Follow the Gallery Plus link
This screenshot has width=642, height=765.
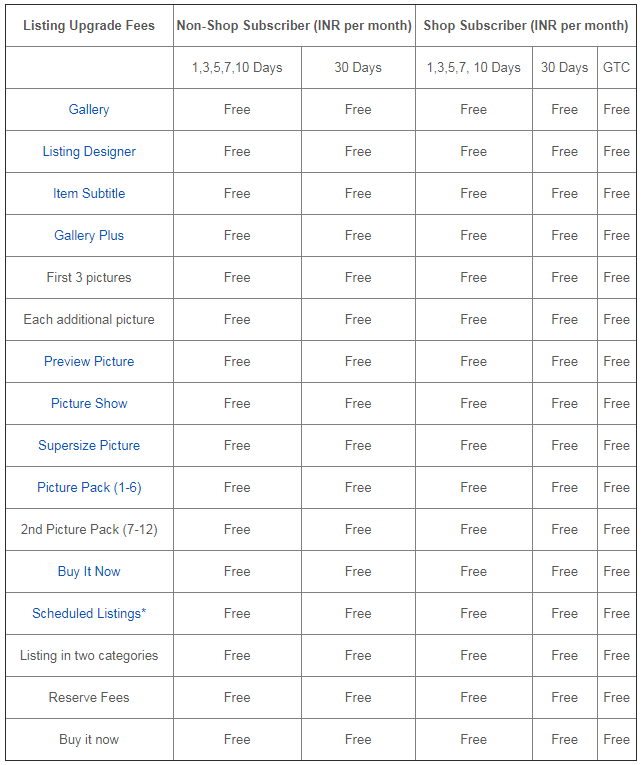89,236
